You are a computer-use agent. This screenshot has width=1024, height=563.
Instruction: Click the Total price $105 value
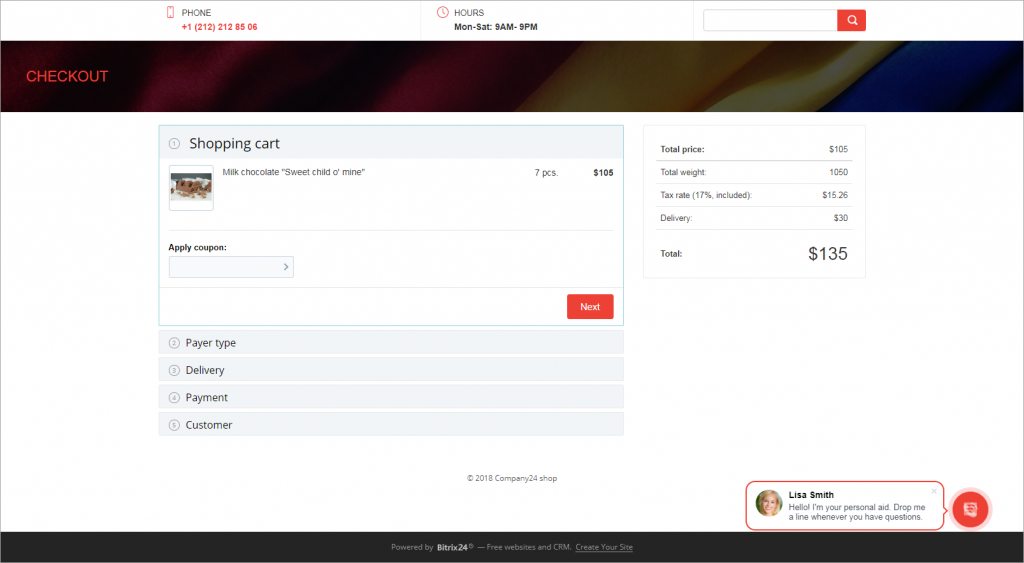coord(839,150)
